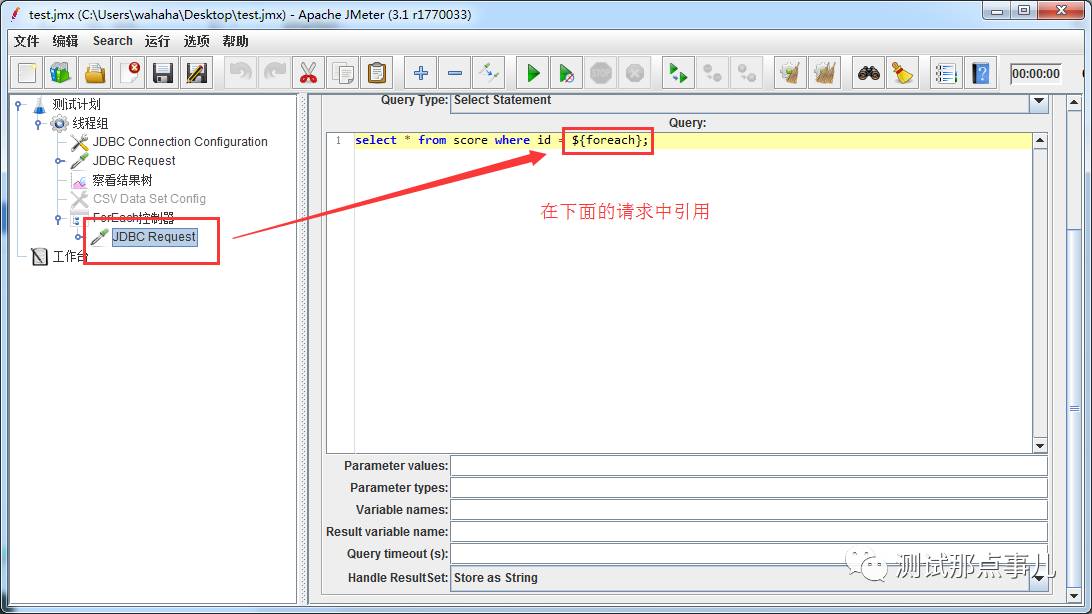Clear all results with double broom icon

click(x=824, y=72)
